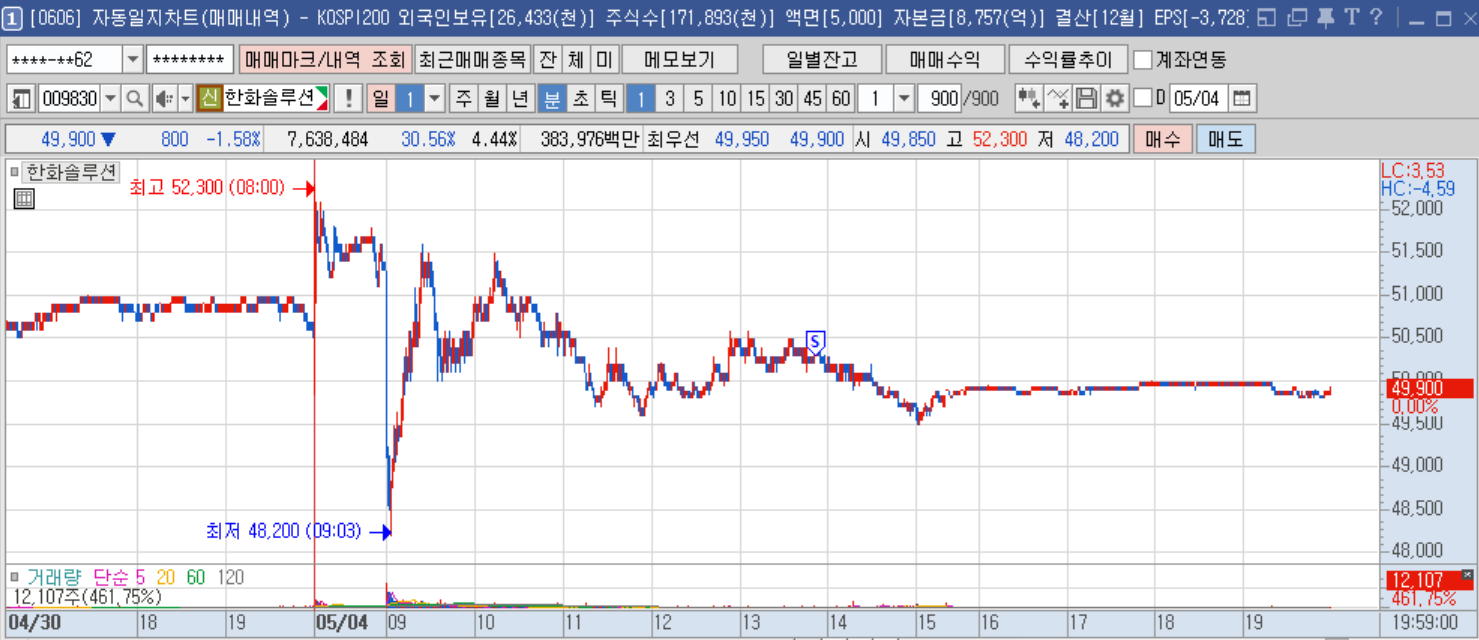Click the data grid icon under chart title
The height and width of the screenshot is (640, 1479).
24,199
